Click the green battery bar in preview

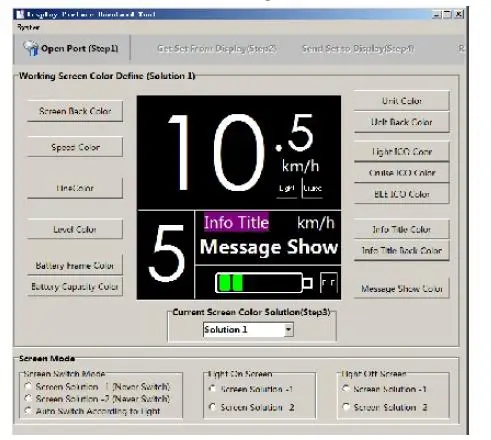(x=231, y=283)
